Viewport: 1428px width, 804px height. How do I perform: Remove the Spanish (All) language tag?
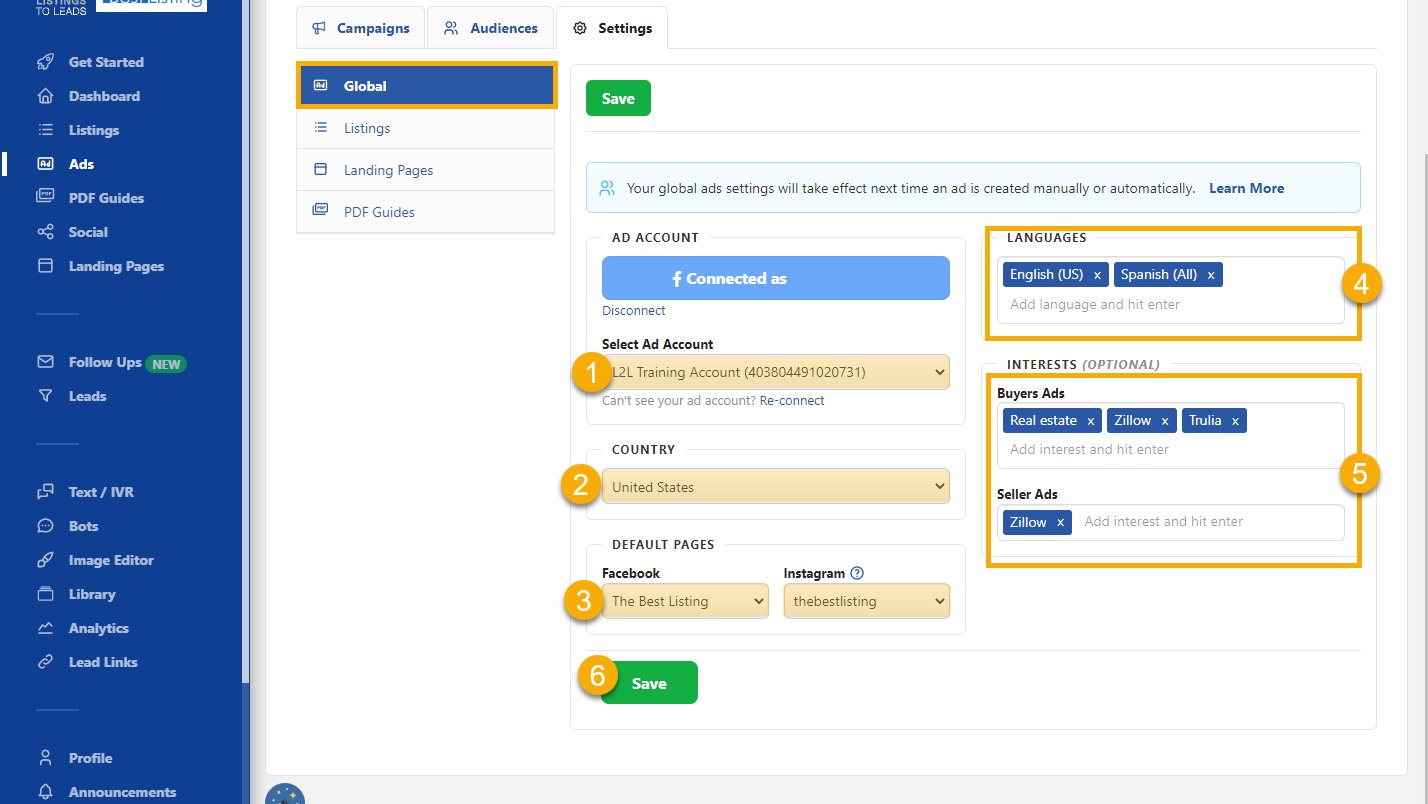(x=1211, y=275)
